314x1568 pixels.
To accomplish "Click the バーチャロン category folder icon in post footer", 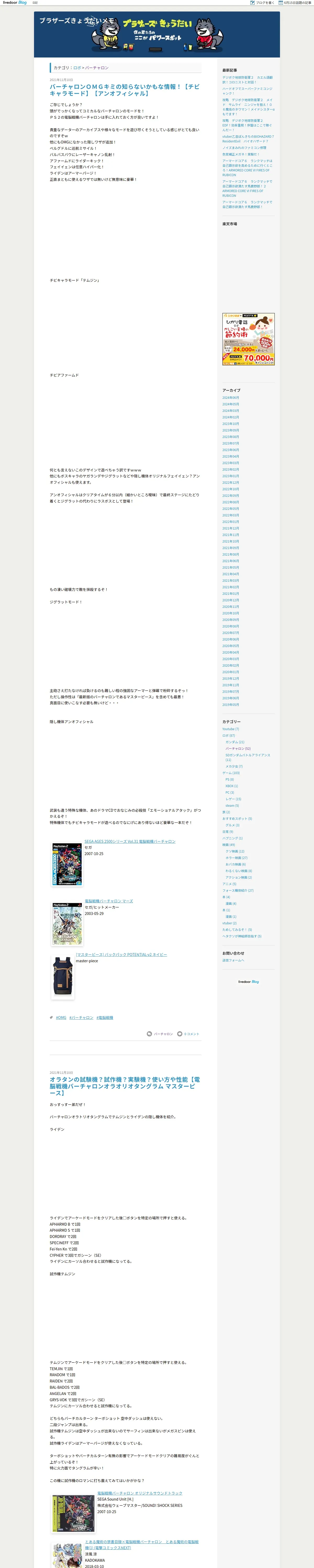I will click(x=149, y=1034).
